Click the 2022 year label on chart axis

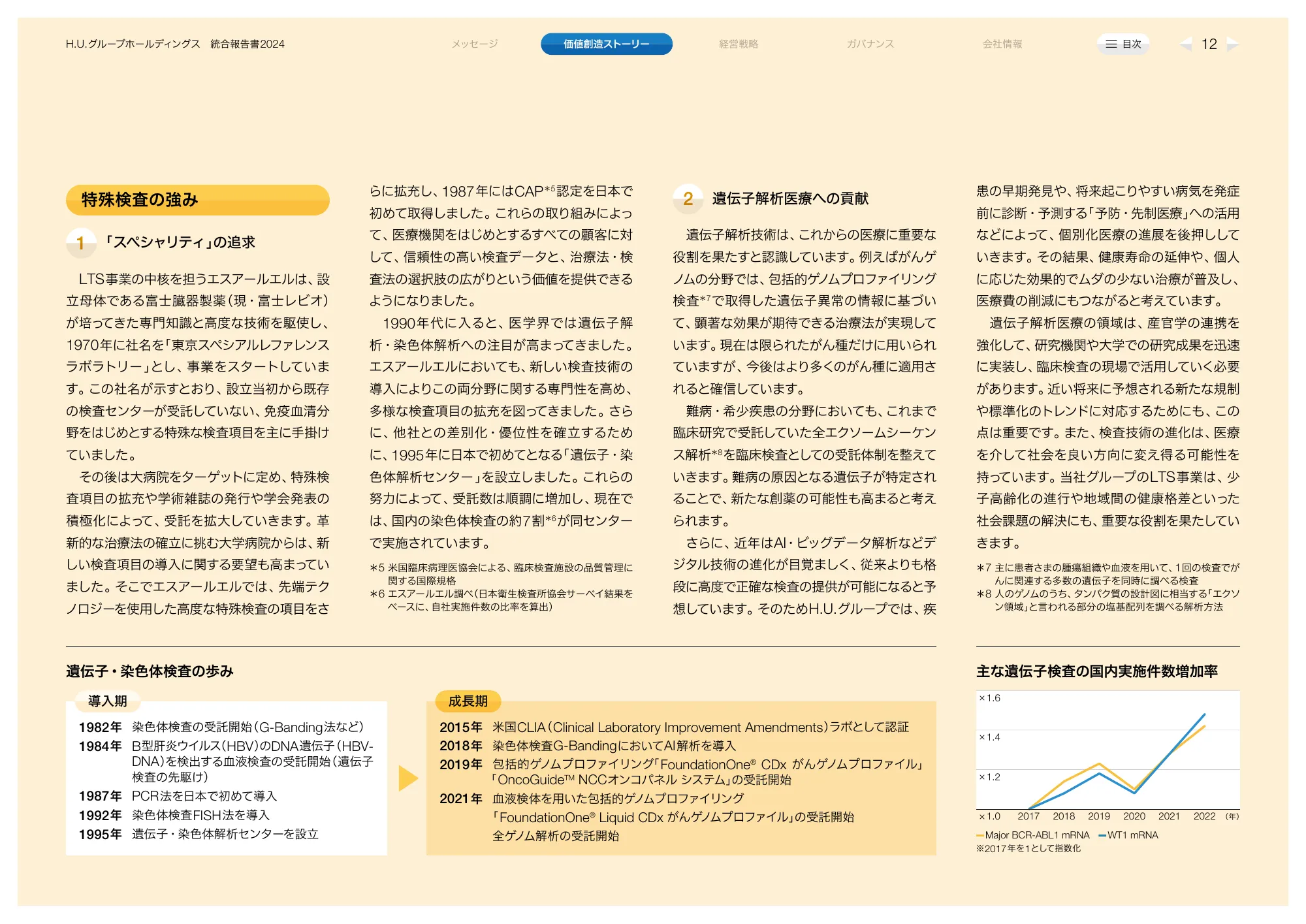pos(1204,816)
